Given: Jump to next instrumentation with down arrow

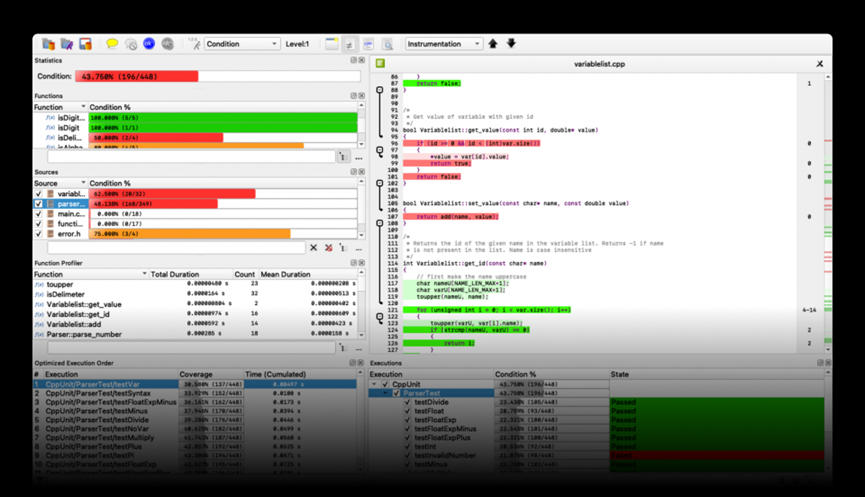Looking at the screenshot, I should tap(511, 44).
